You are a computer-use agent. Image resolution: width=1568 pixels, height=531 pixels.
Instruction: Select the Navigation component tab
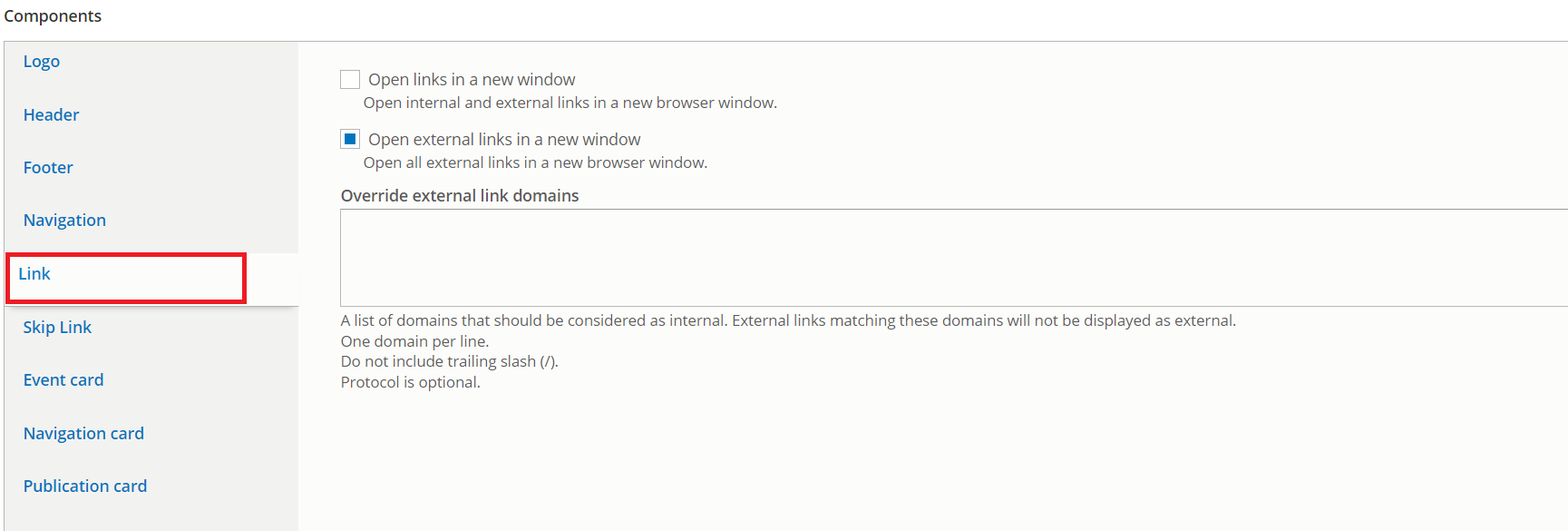pos(64,220)
